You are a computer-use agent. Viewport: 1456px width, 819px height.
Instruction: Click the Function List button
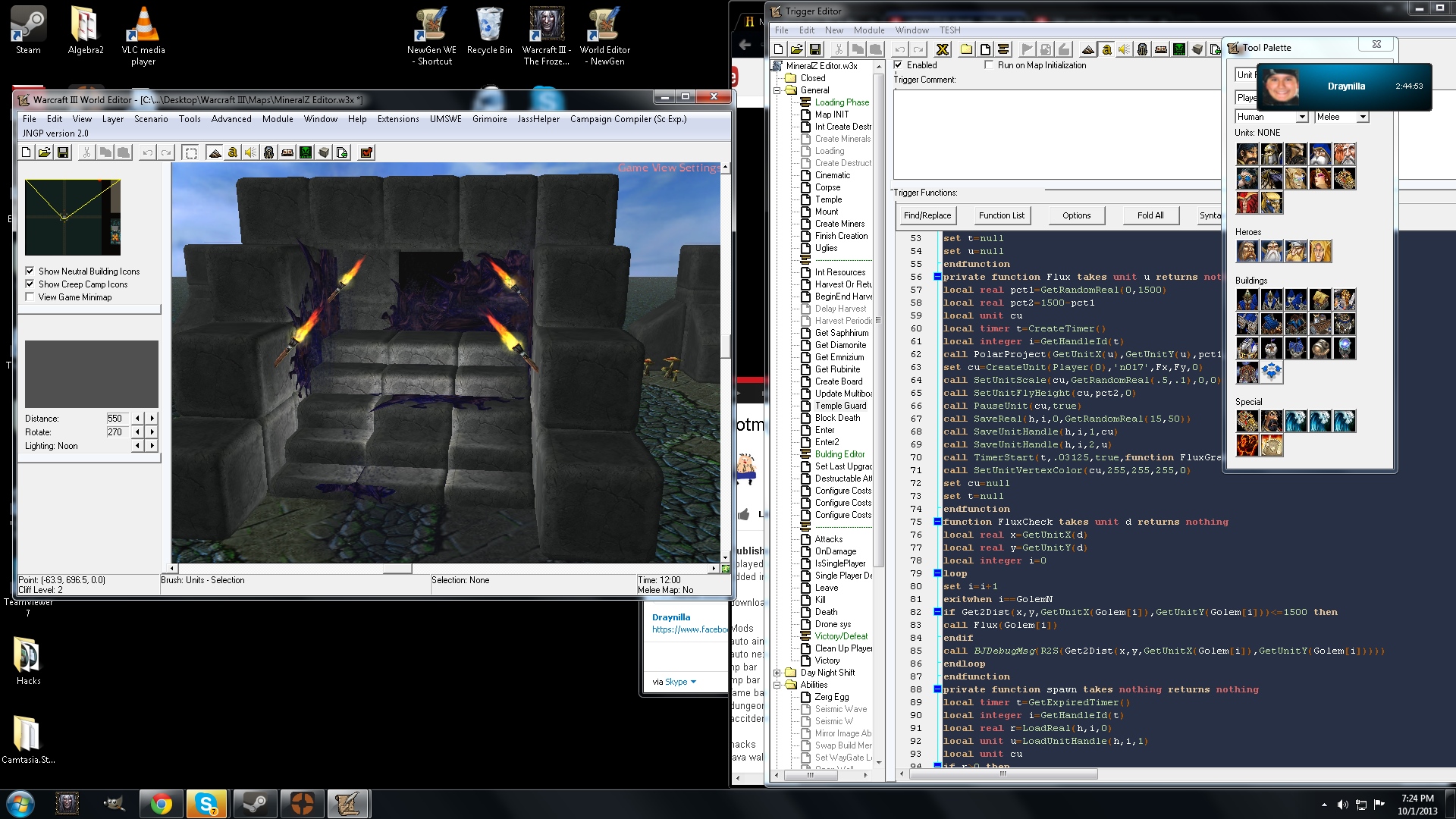click(x=1001, y=215)
